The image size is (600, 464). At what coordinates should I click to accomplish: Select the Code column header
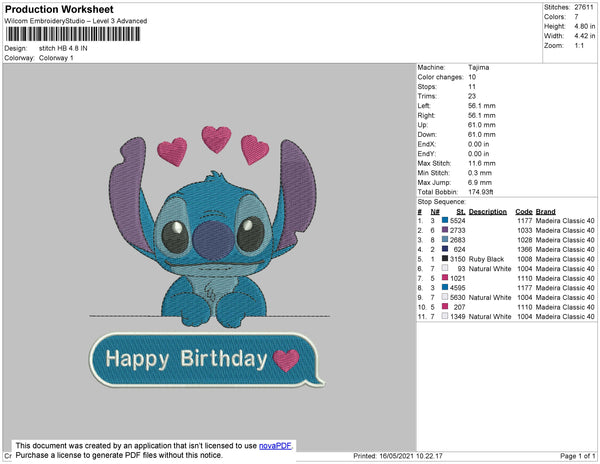coord(523,212)
